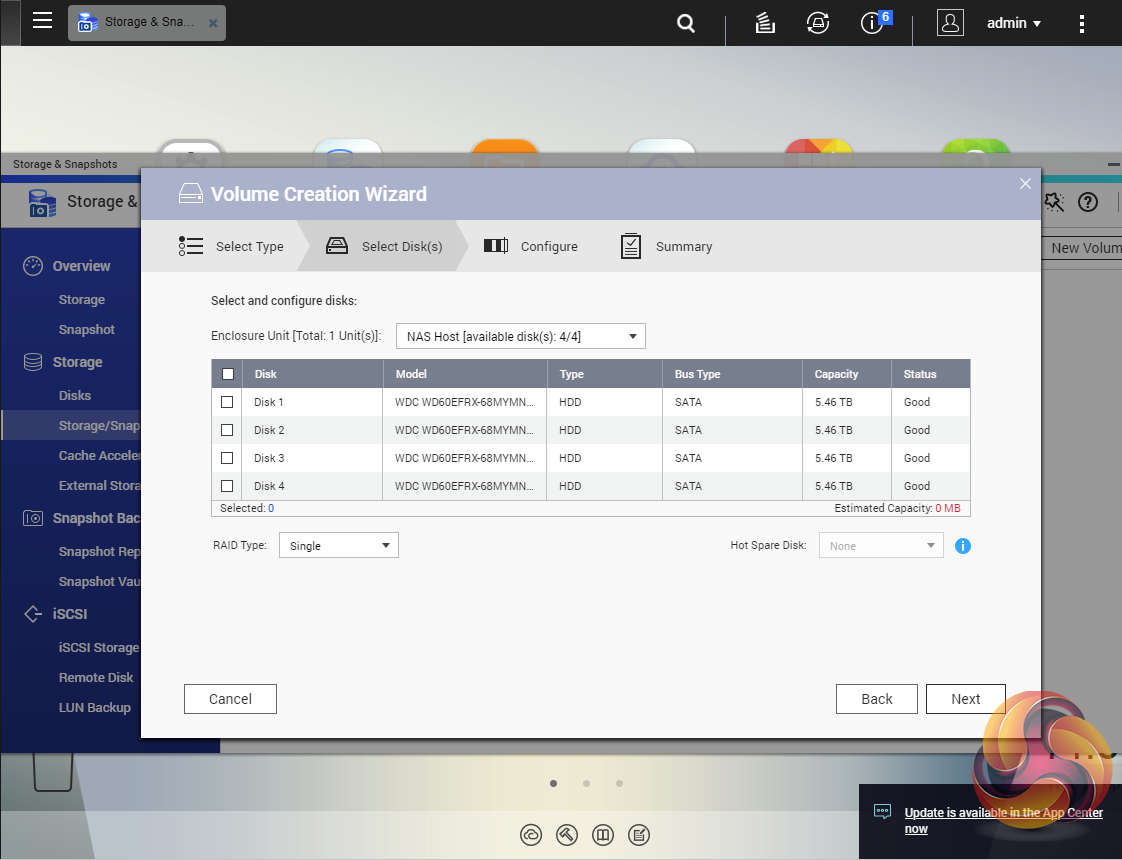Viewport: 1122px width, 860px height.
Task: Toggle the select-all disks header checkbox
Action: (x=227, y=374)
